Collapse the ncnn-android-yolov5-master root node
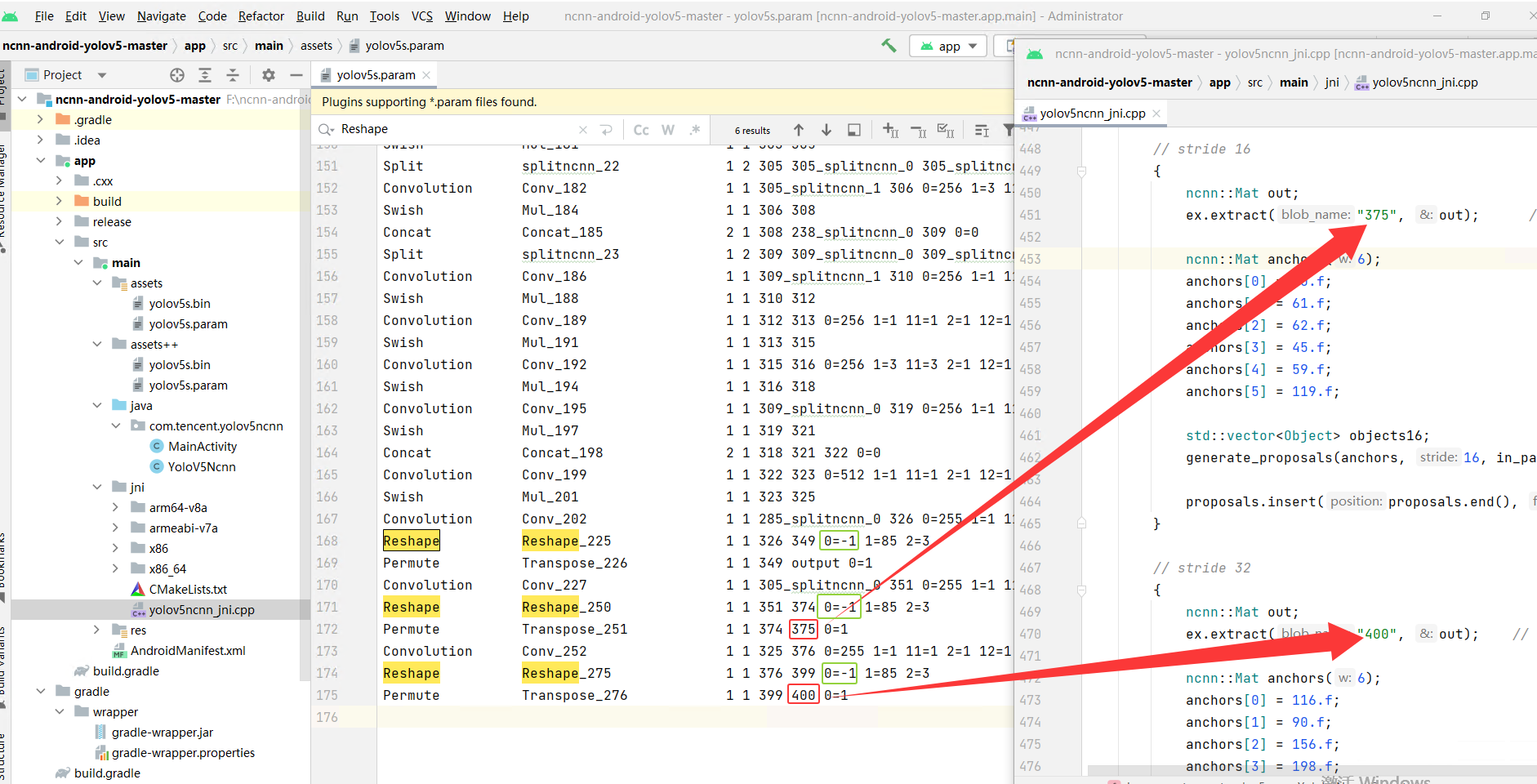This screenshot has width=1537, height=784. pos(22,100)
